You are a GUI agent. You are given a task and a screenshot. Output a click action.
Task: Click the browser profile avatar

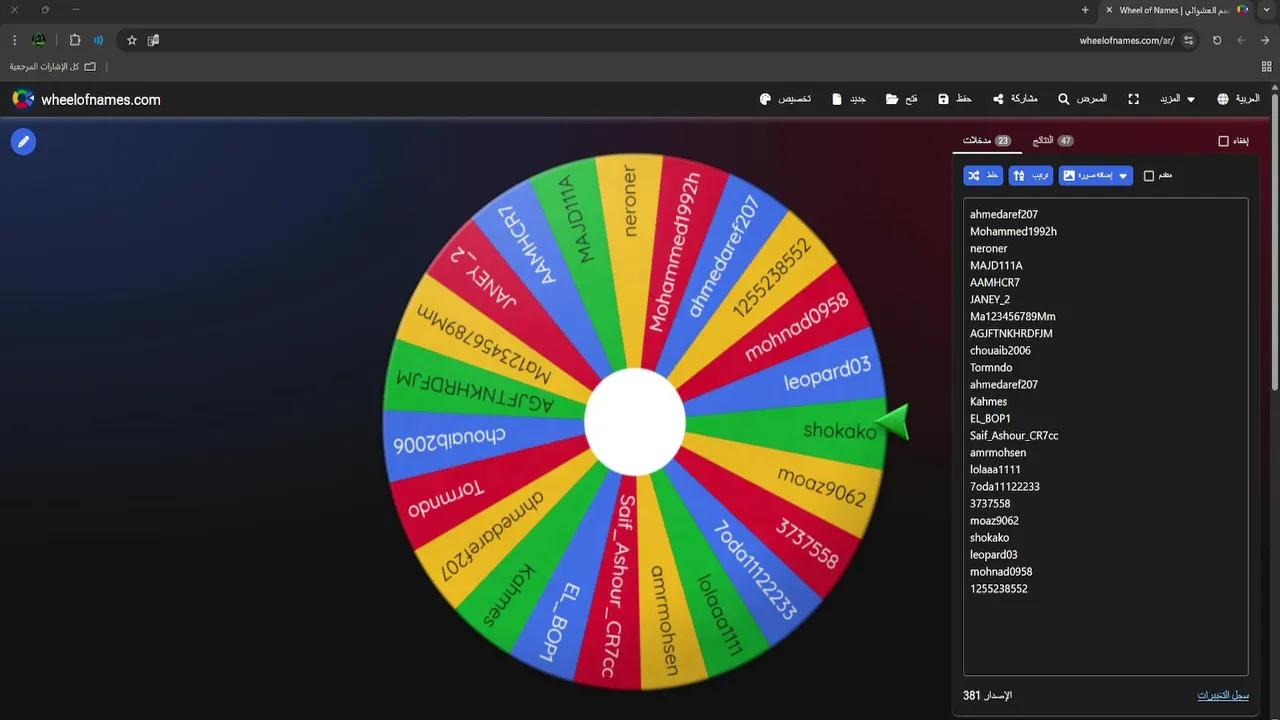pos(39,40)
